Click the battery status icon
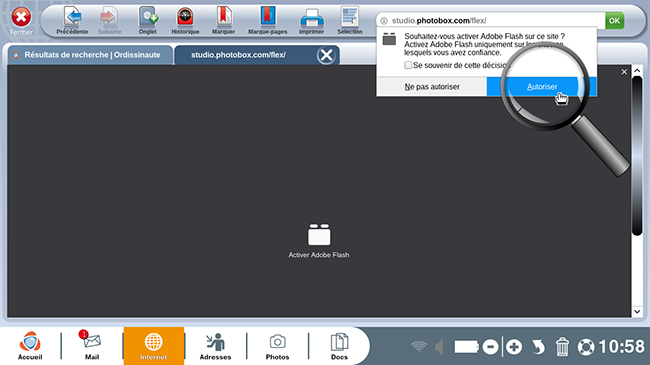The width and height of the screenshot is (650, 365). (x=466, y=347)
